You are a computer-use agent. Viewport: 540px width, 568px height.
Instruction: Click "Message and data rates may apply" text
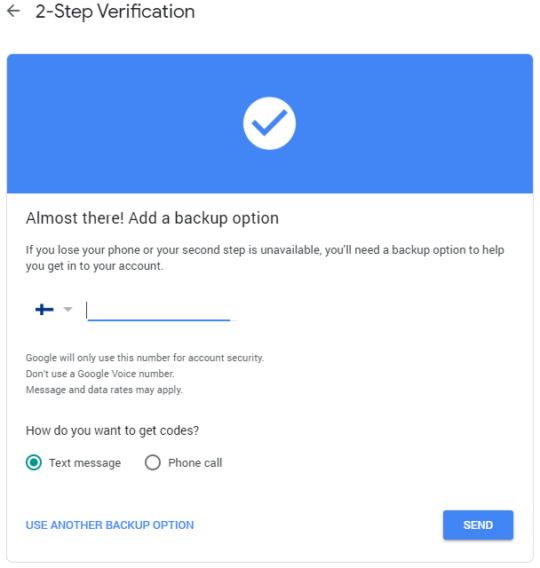104,390
